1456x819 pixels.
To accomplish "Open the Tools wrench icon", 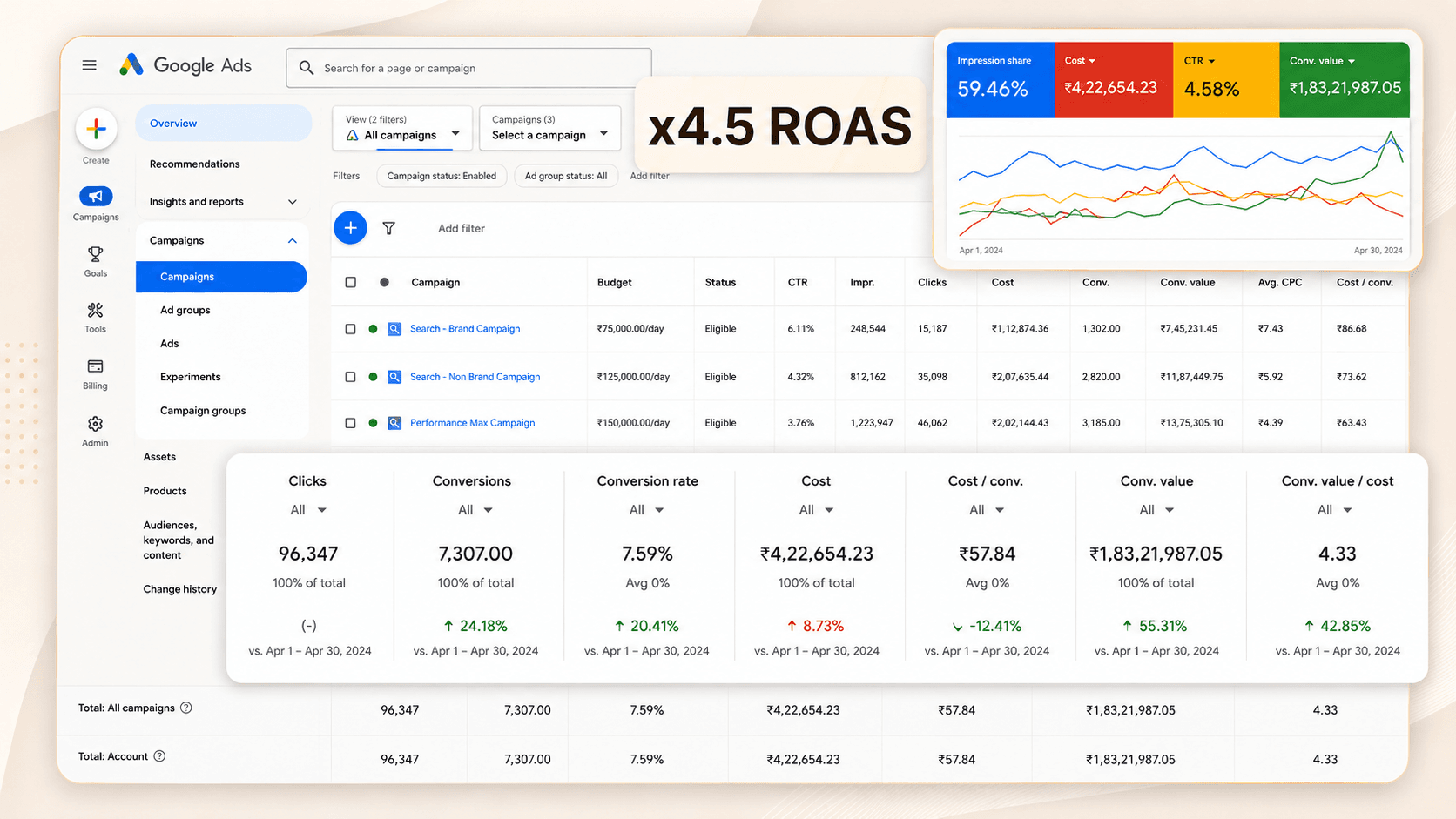I will (95, 310).
